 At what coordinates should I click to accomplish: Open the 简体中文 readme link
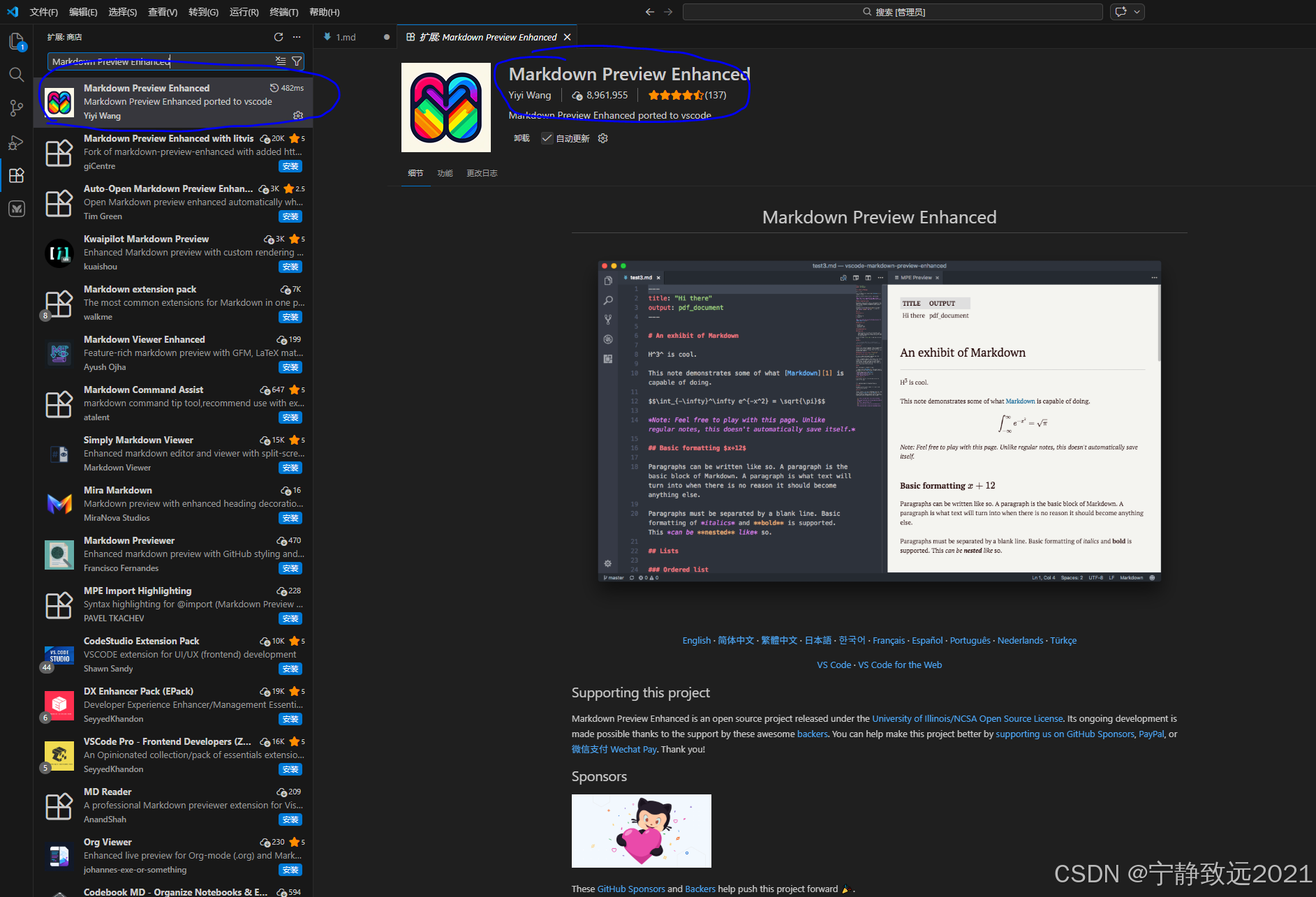pyautogui.click(x=736, y=640)
